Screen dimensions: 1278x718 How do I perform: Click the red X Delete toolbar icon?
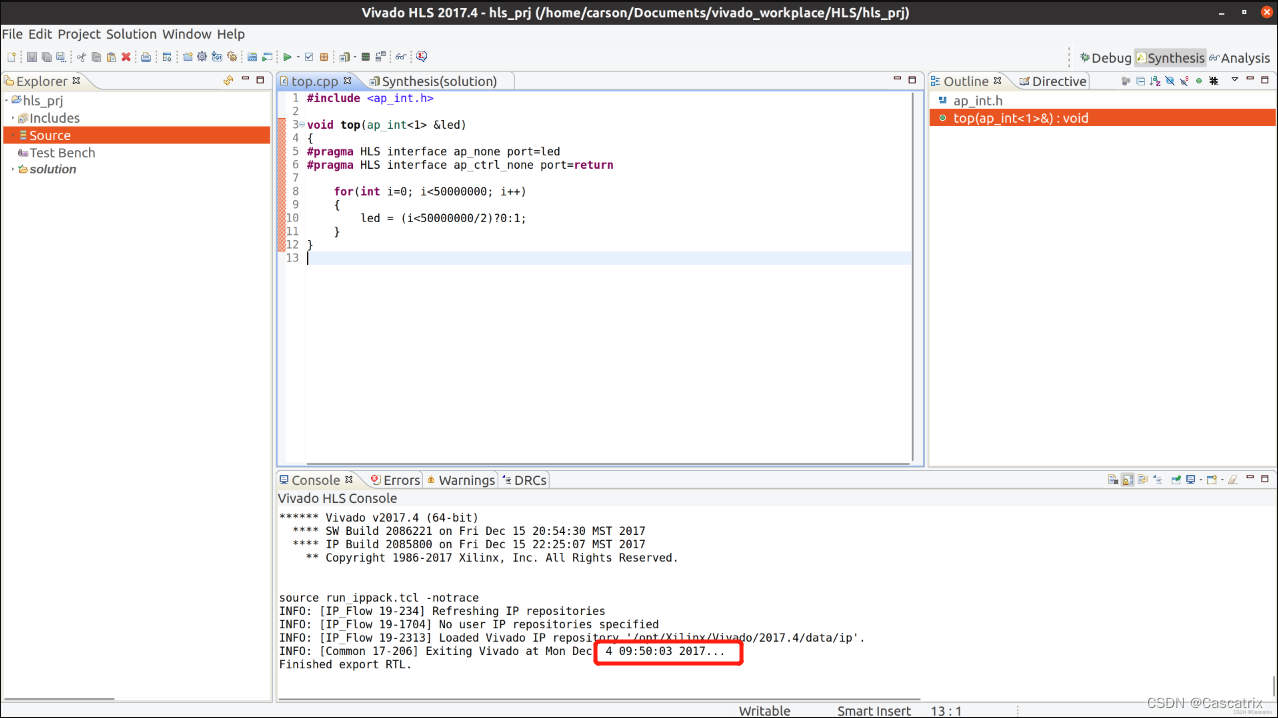[126, 57]
